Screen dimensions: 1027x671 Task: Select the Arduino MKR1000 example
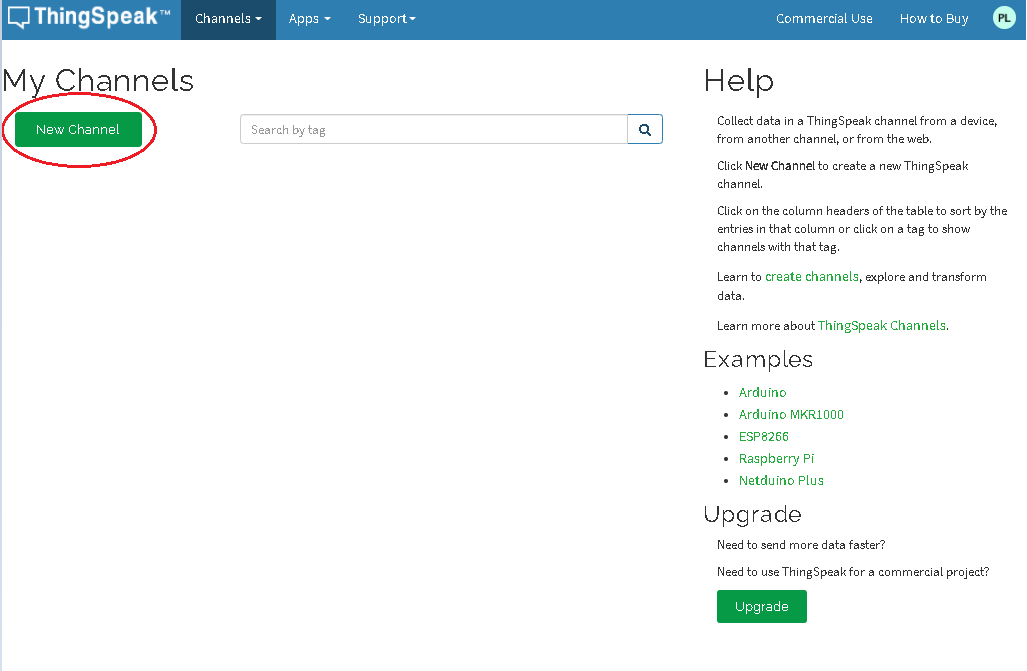[x=791, y=414]
